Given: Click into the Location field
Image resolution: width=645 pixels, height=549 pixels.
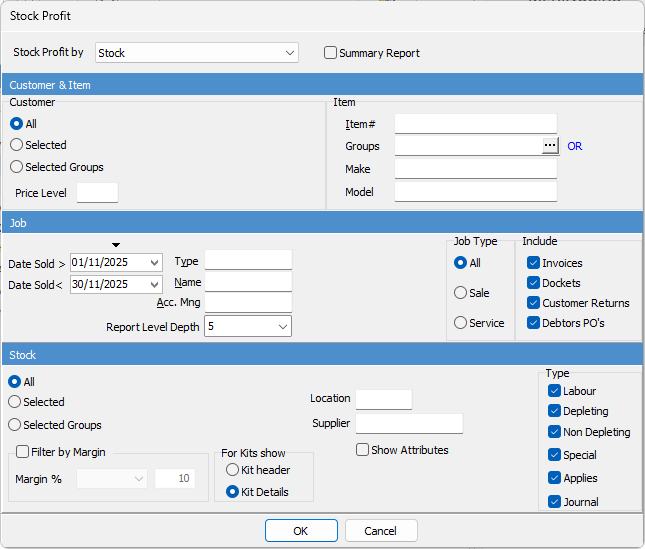Looking at the screenshot, I should [x=384, y=399].
